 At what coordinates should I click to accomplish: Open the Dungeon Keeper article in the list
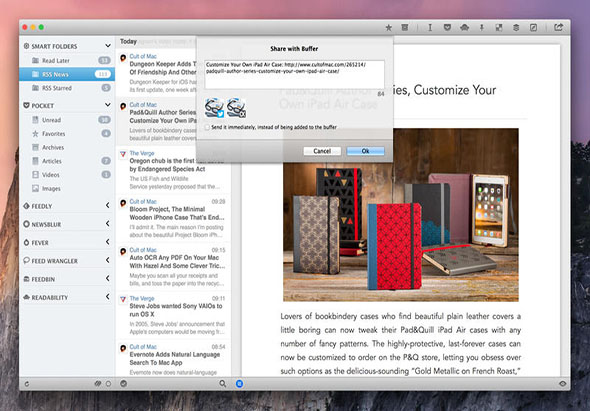156,73
